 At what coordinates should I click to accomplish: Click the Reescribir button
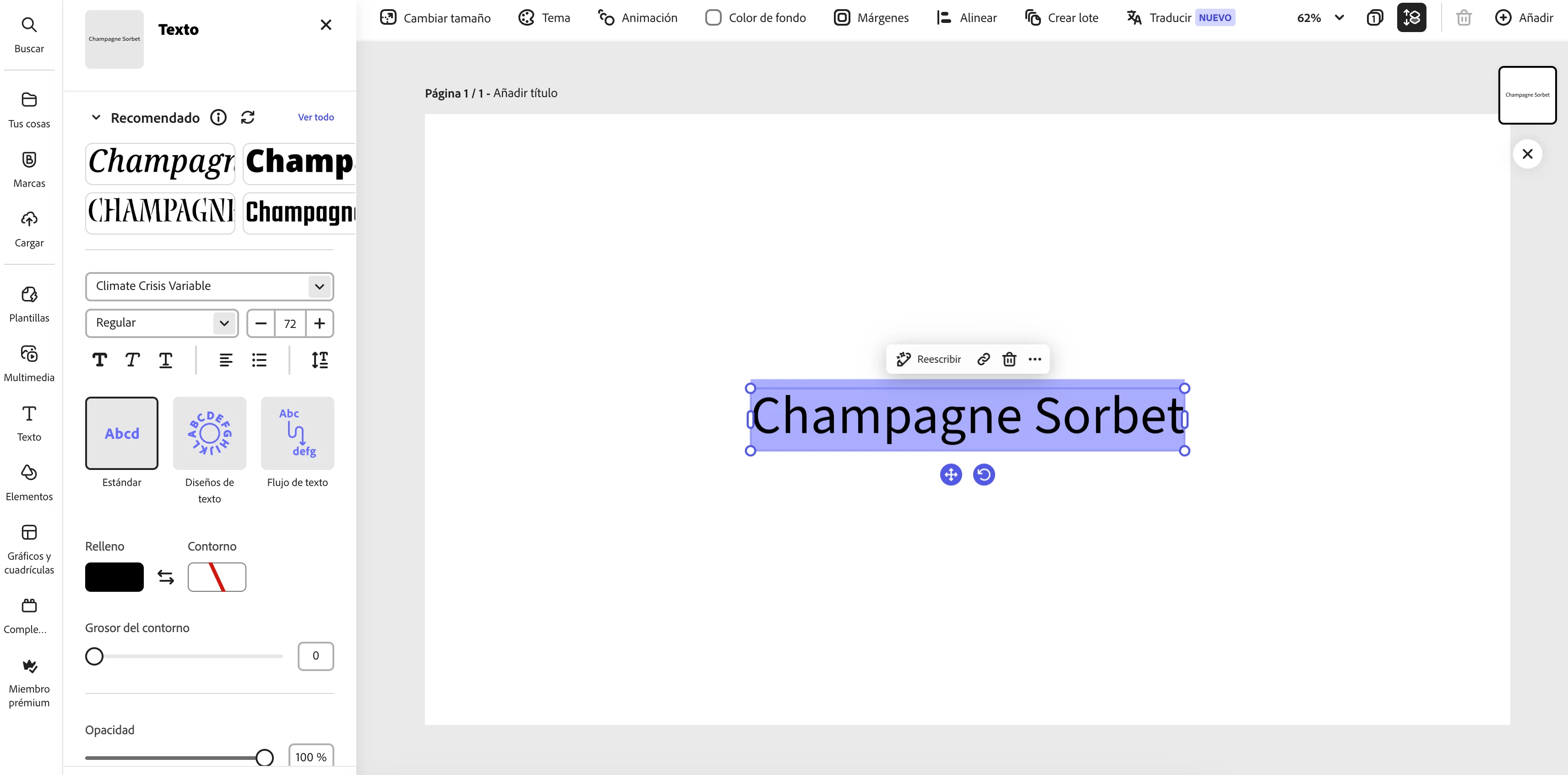929,359
